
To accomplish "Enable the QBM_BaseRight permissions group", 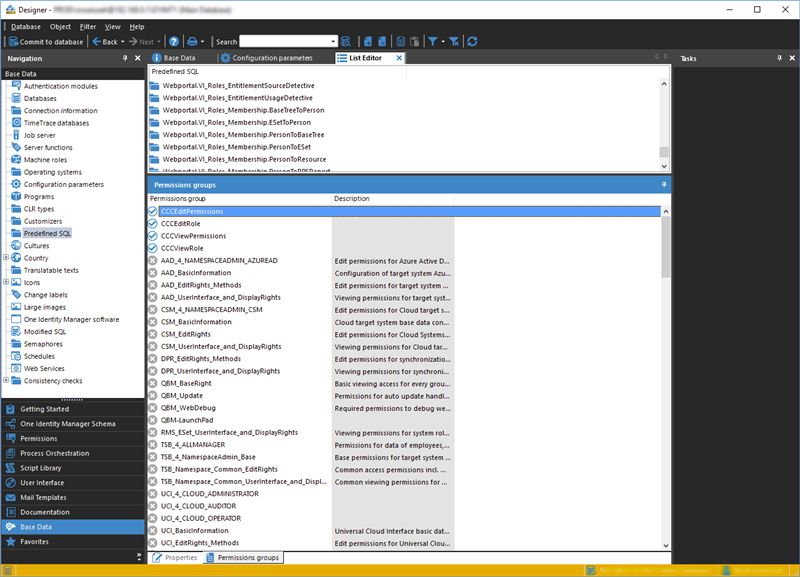I will click(x=153, y=383).
